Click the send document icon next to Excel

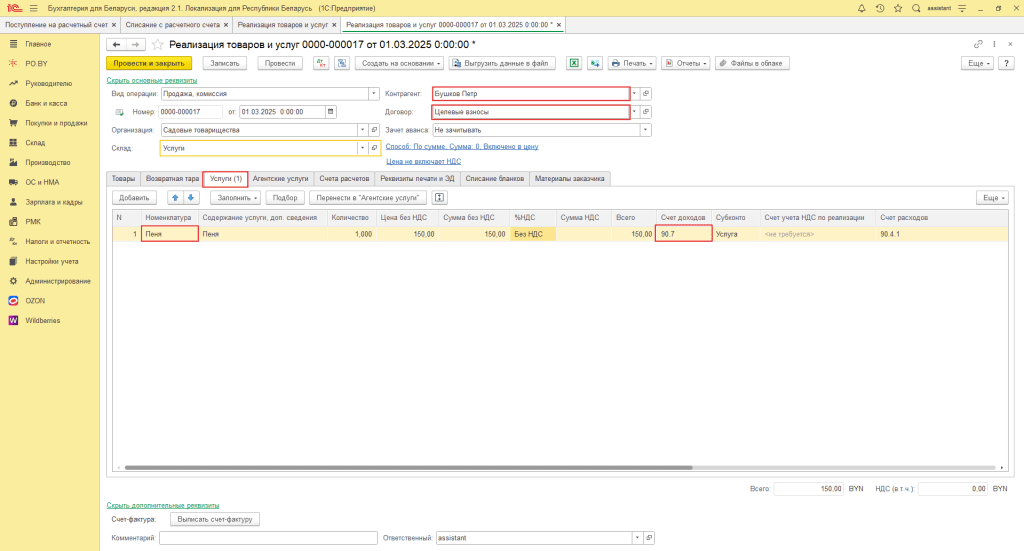point(594,63)
